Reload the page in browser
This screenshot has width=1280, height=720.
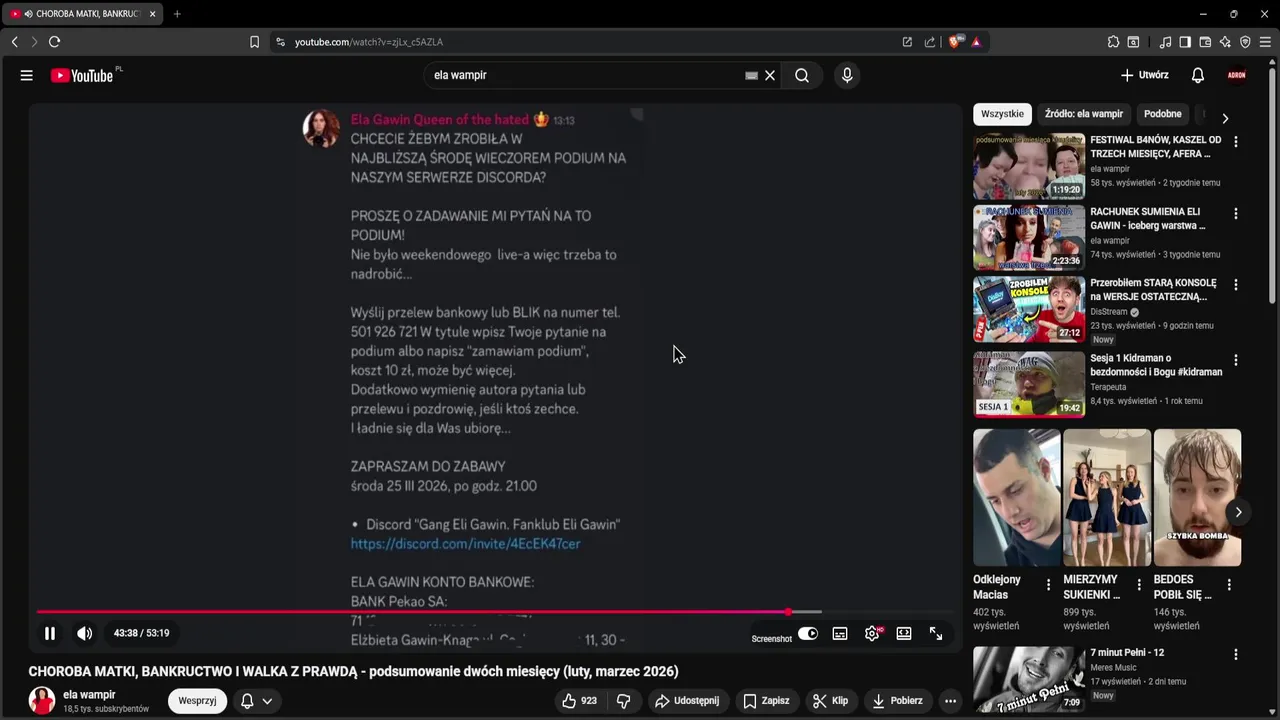(54, 42)
